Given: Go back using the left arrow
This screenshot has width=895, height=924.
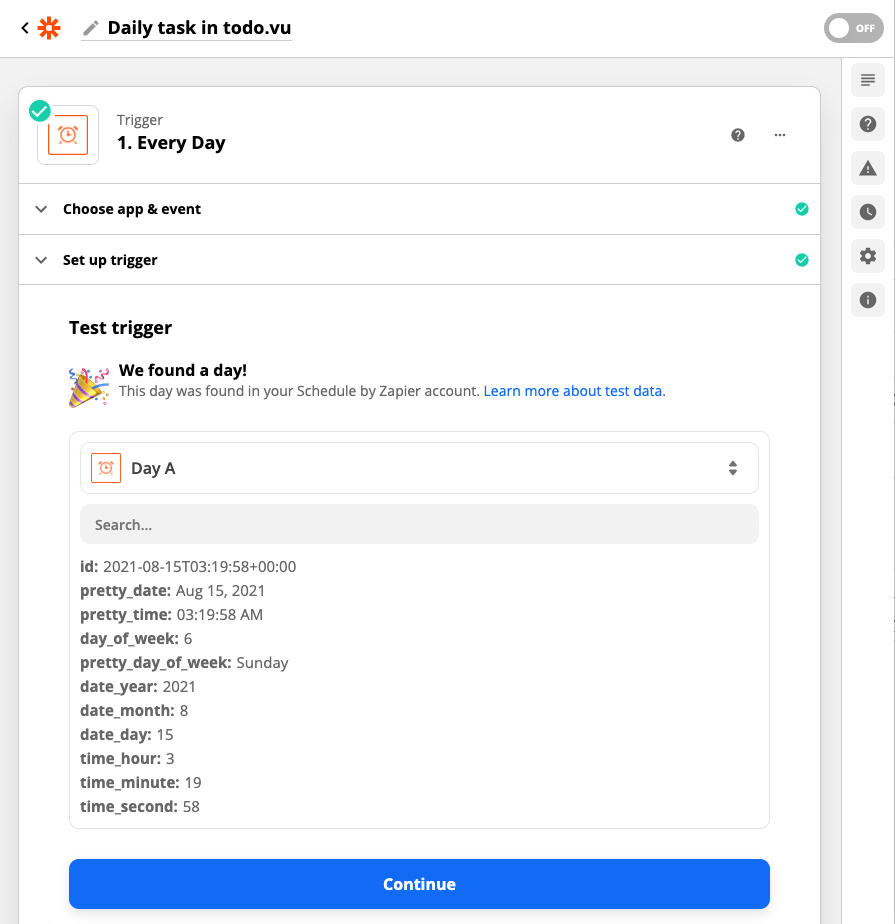Looking at the screenshot, I should click(25, 28).
